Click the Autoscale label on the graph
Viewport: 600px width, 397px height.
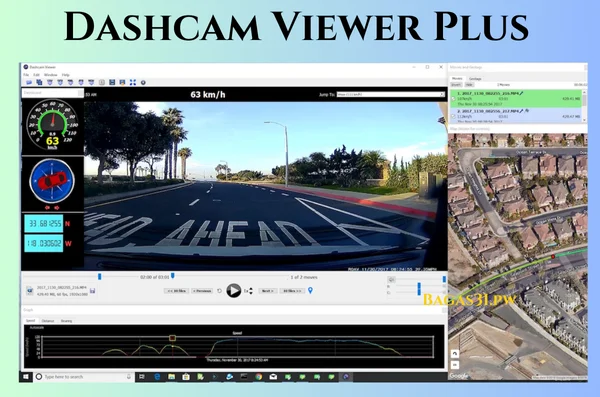coord(37,328)
